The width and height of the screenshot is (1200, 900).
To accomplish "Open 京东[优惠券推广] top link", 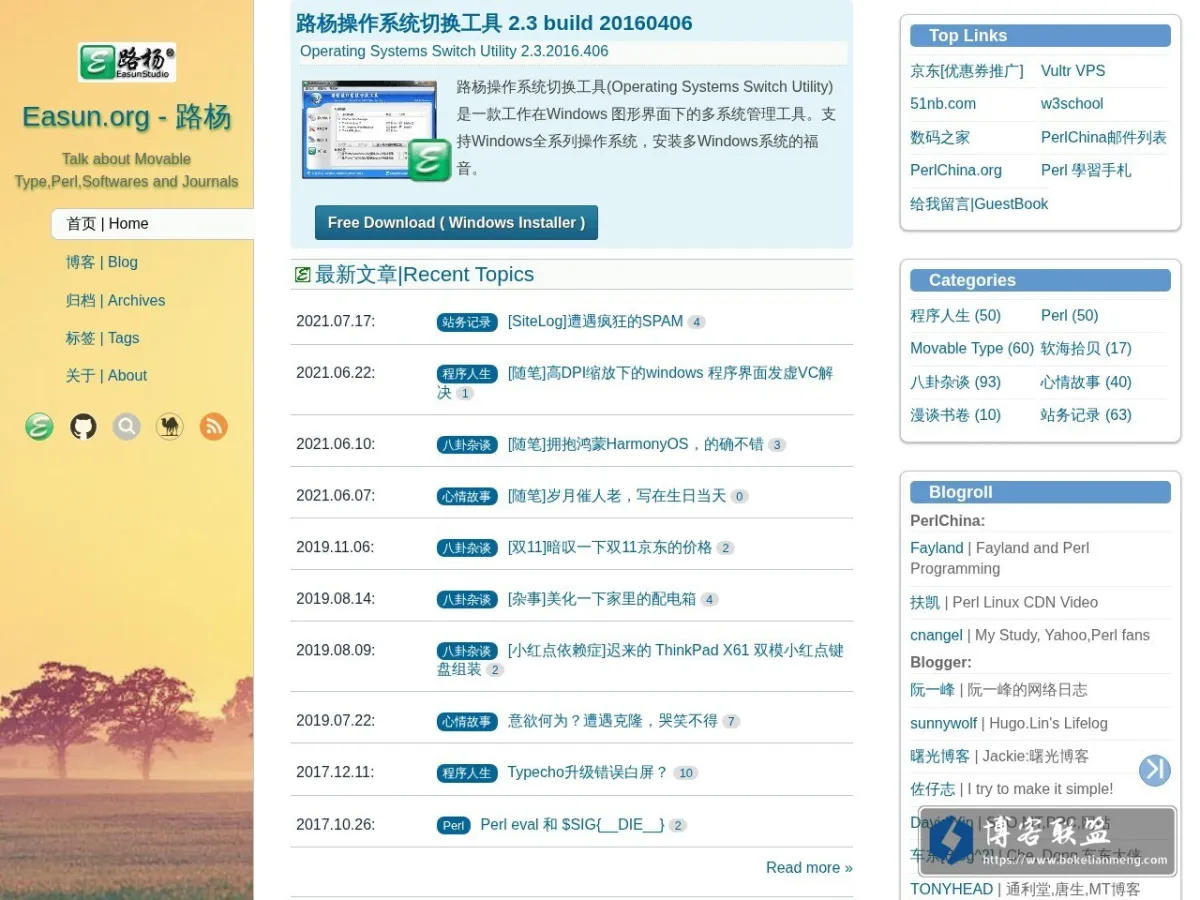I will coord(967,71).
